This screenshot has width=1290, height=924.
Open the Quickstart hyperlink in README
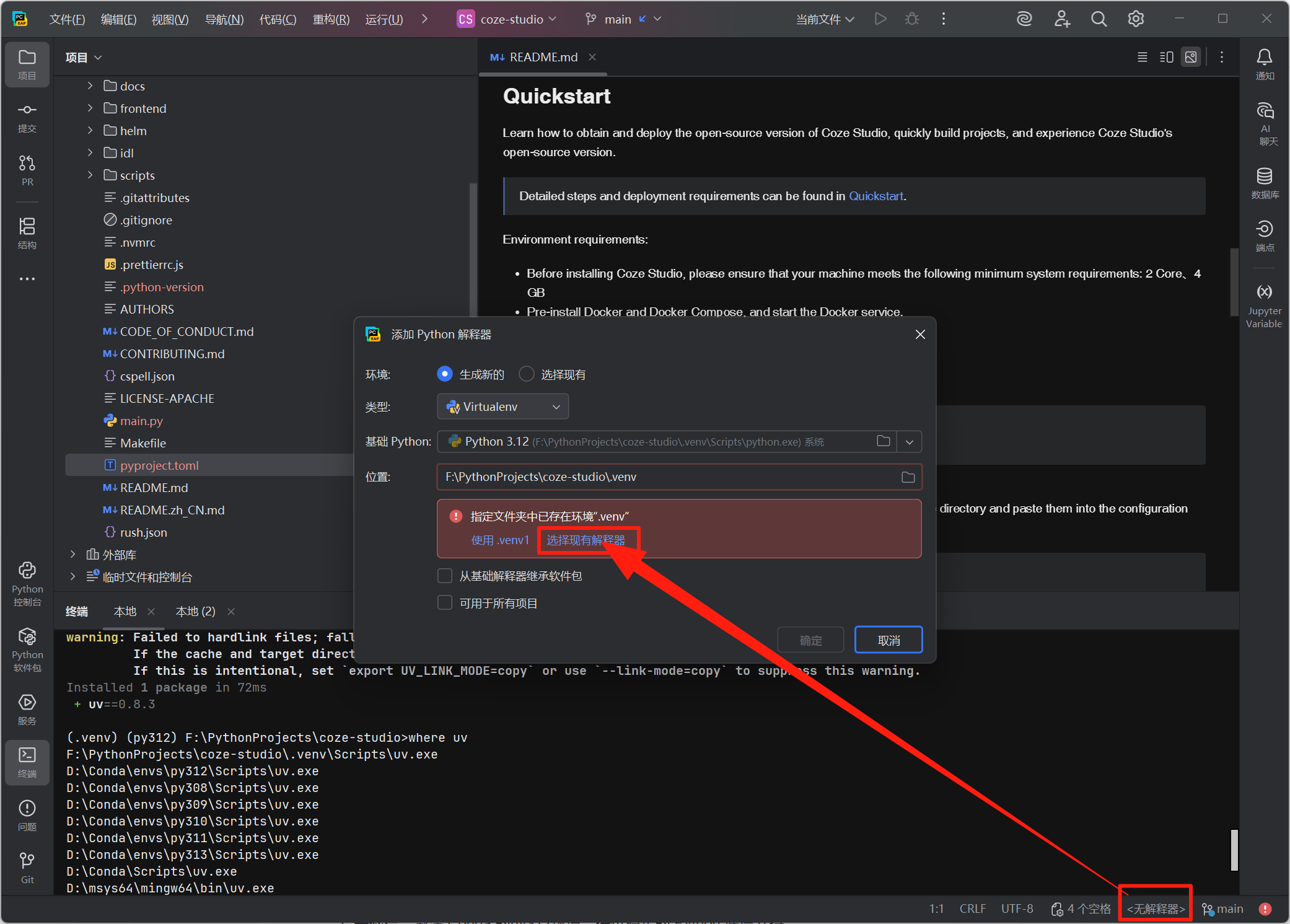[x=875, y=196]
